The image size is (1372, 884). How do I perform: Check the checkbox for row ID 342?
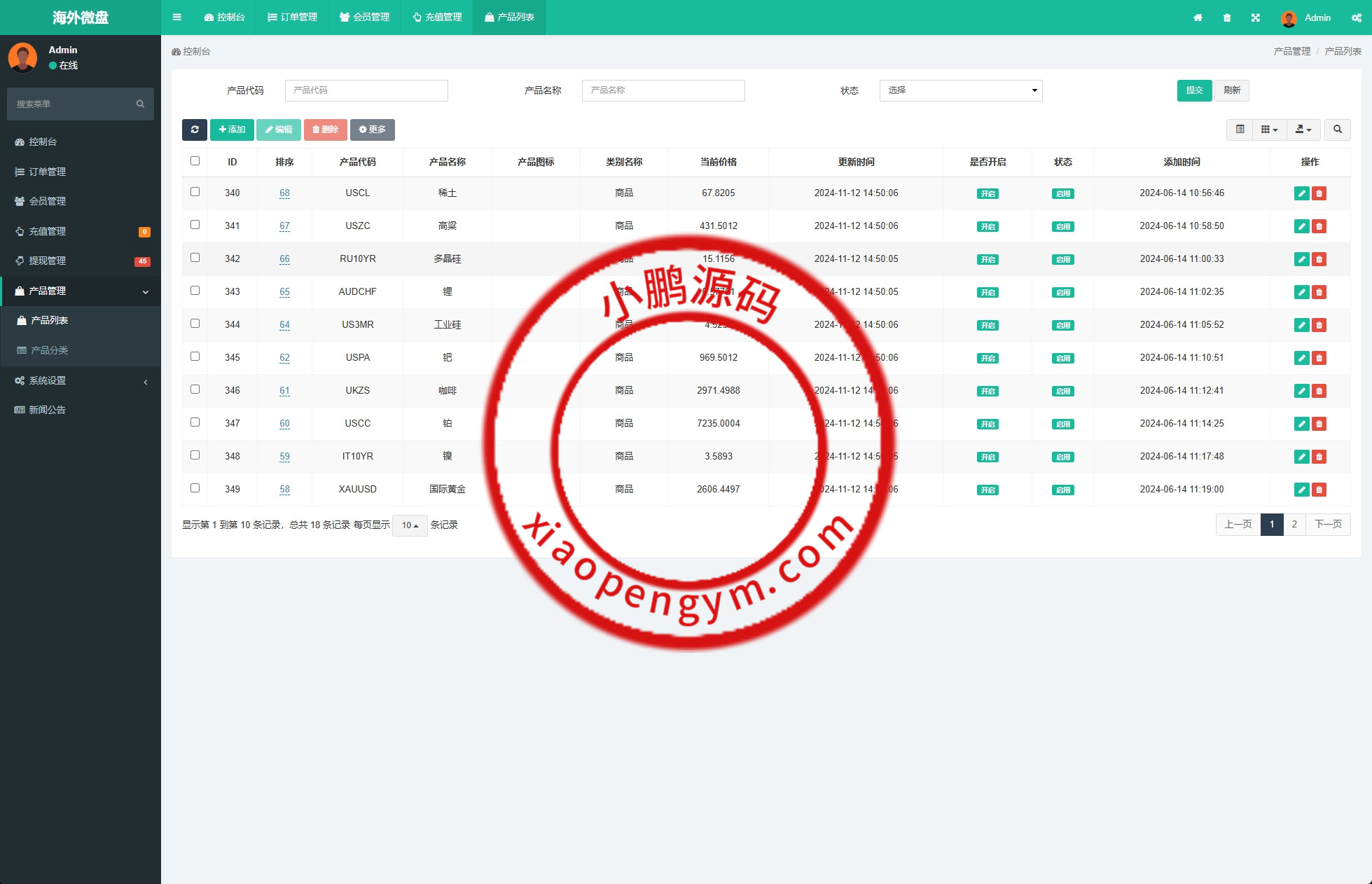point(195,258)
